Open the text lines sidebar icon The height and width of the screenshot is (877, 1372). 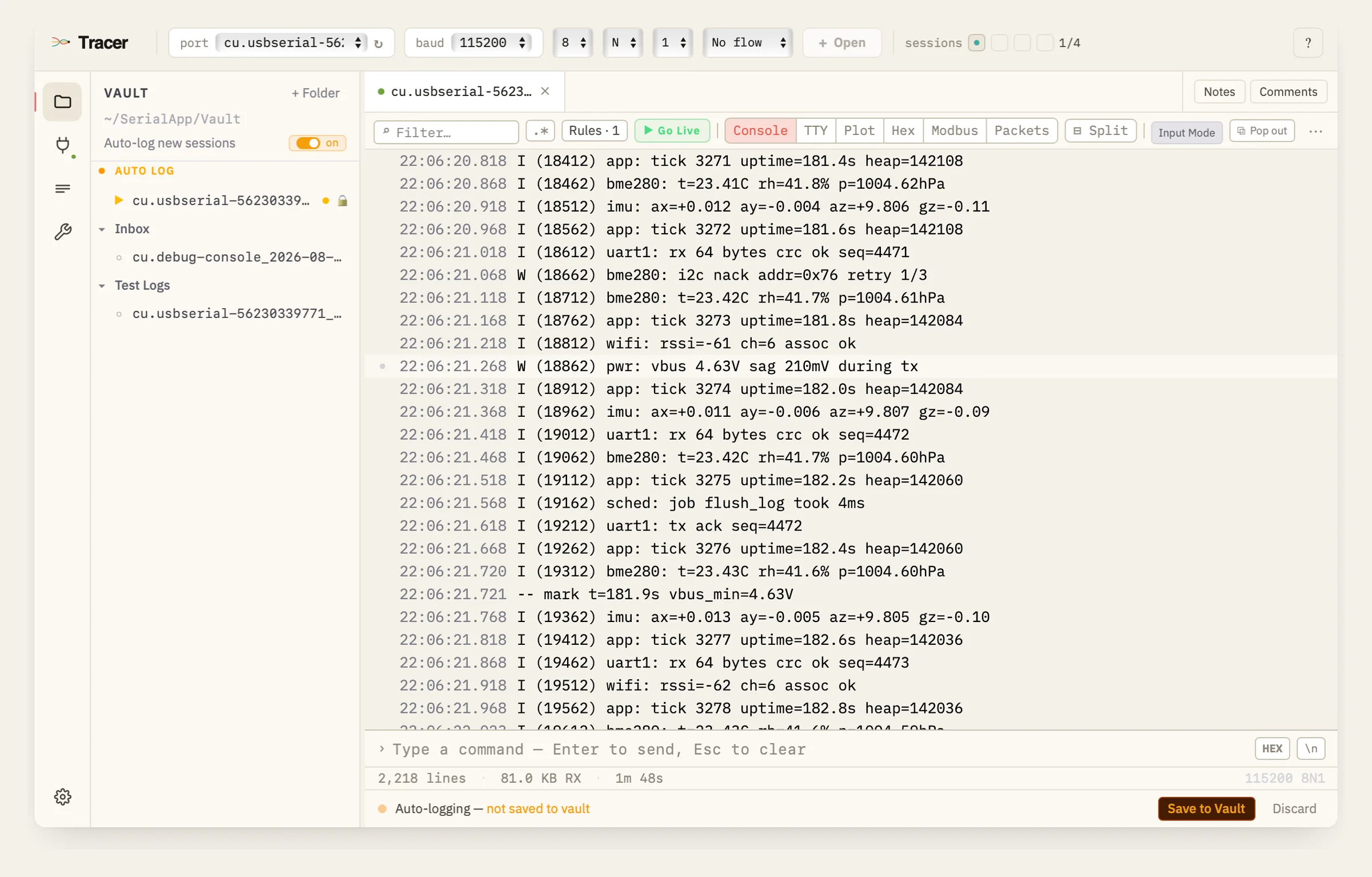63,189
